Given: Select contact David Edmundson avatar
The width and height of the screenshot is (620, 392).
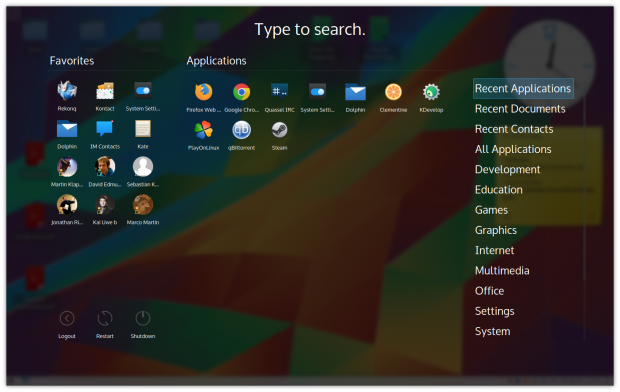Looking at the screenshot, I should (105, 167).
